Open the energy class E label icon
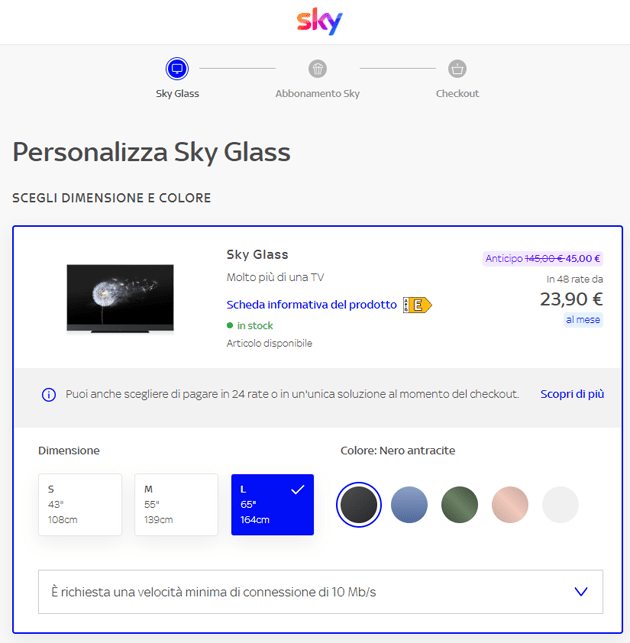The height and width of the screenshot is (643, 630). pos(417,305)
